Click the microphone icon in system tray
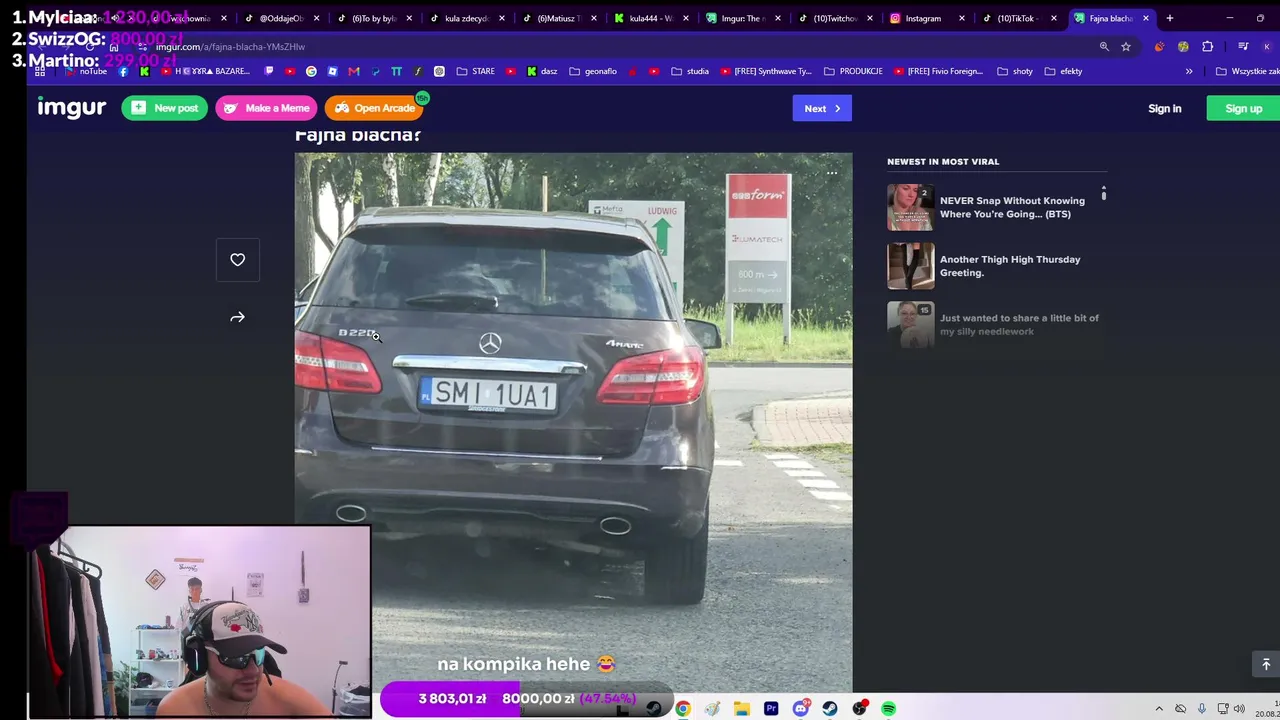Viewport: 1280px width, 720px height. click(x=1202, y=709)
